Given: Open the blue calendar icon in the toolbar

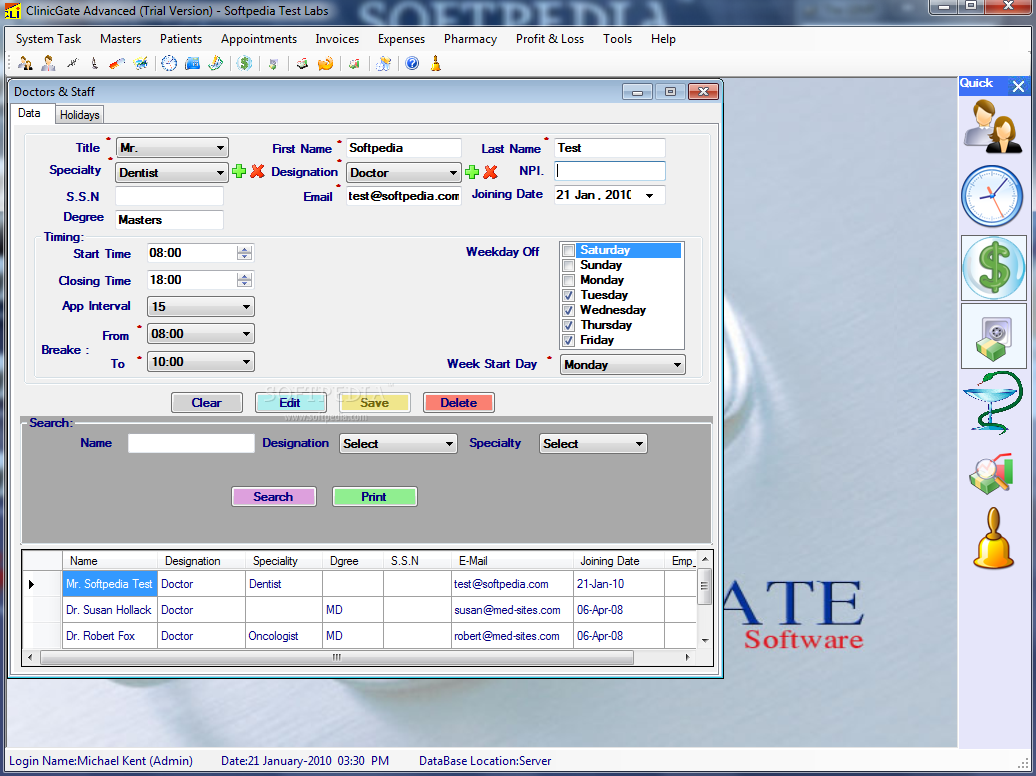Looking at the screenshot, I should (192, 63).
